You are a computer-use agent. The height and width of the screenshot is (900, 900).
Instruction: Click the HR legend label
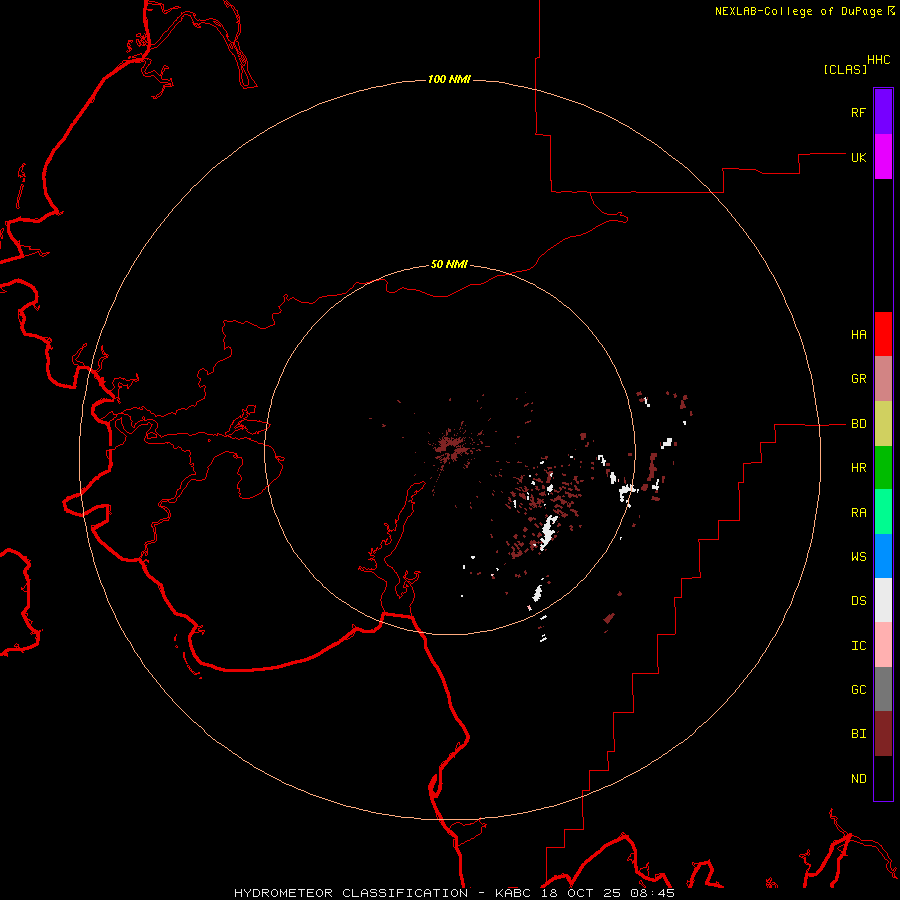[858, 468]
